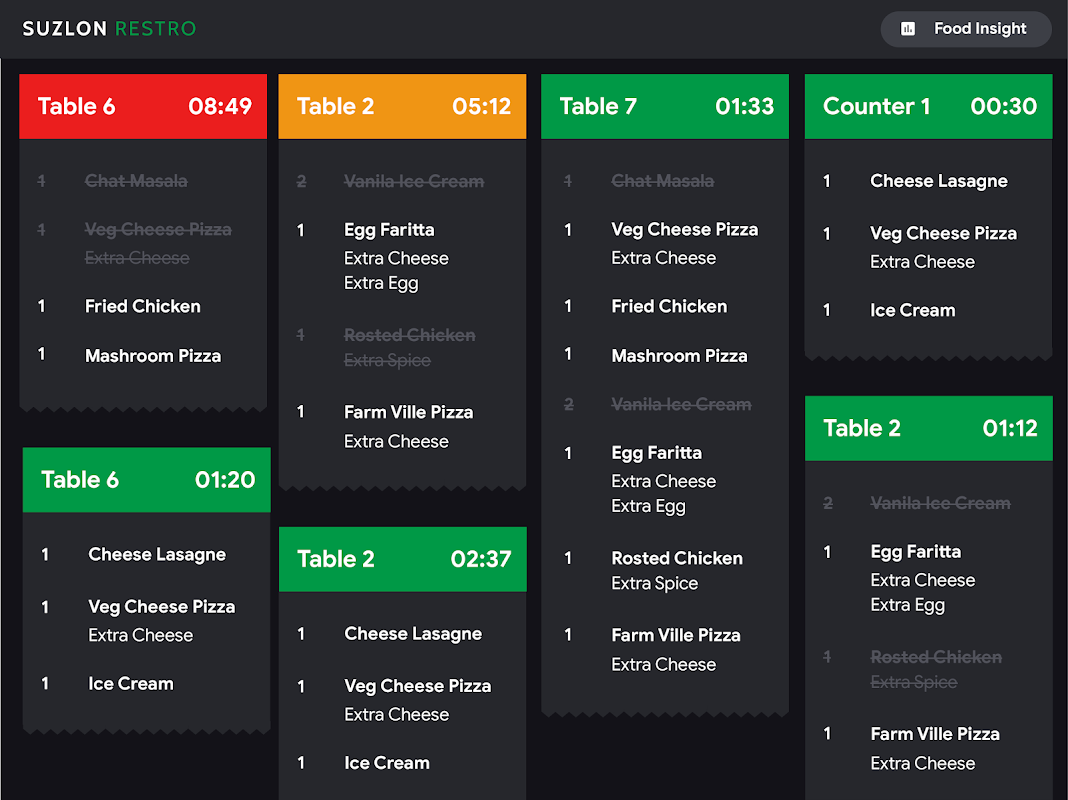Toggle Veg Cheese Pizza in Table 6 01:20

161,607
